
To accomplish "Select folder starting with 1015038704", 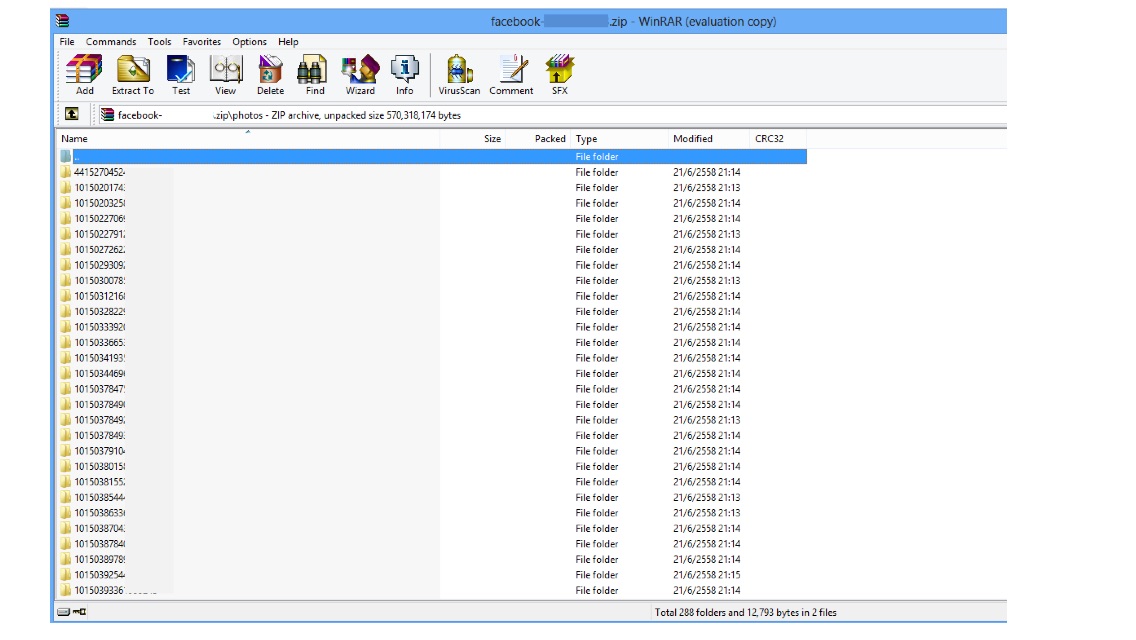I will pos(433,528).
